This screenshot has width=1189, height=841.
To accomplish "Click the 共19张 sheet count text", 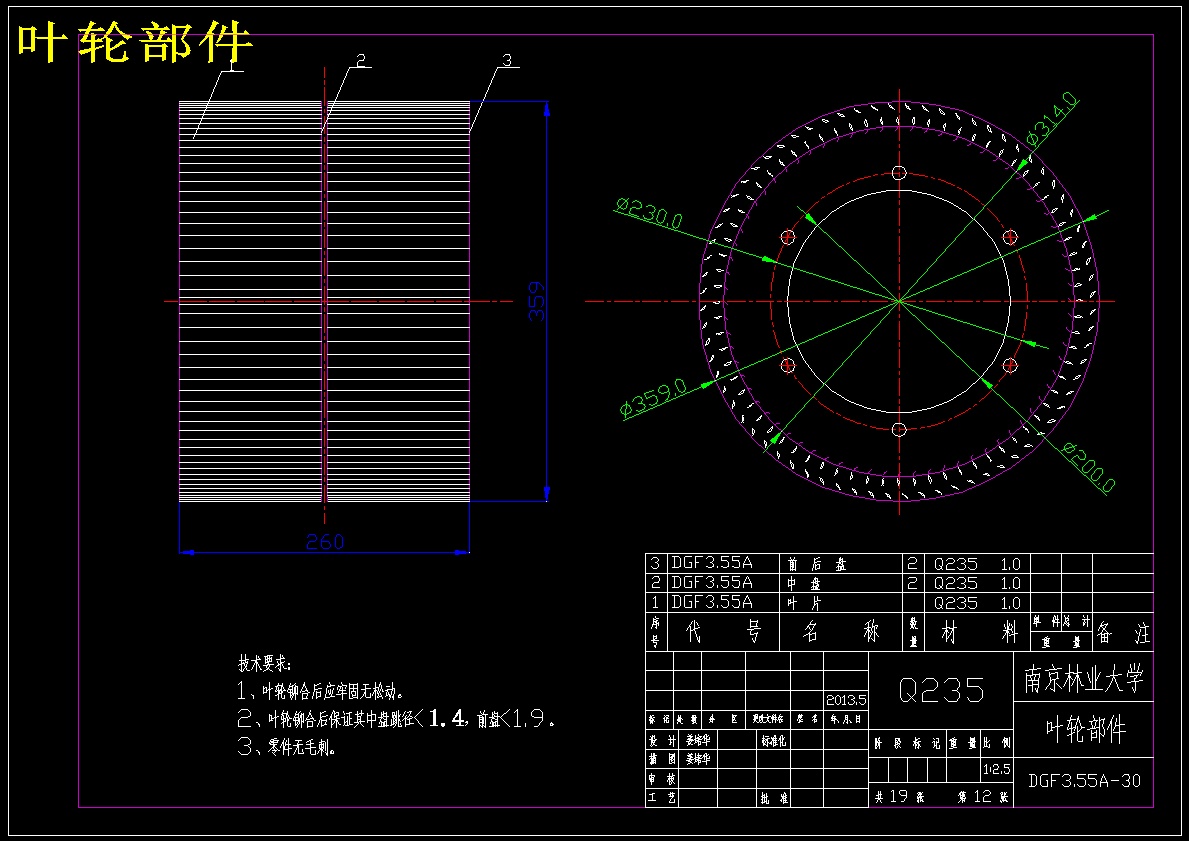I will click(899, 797).
